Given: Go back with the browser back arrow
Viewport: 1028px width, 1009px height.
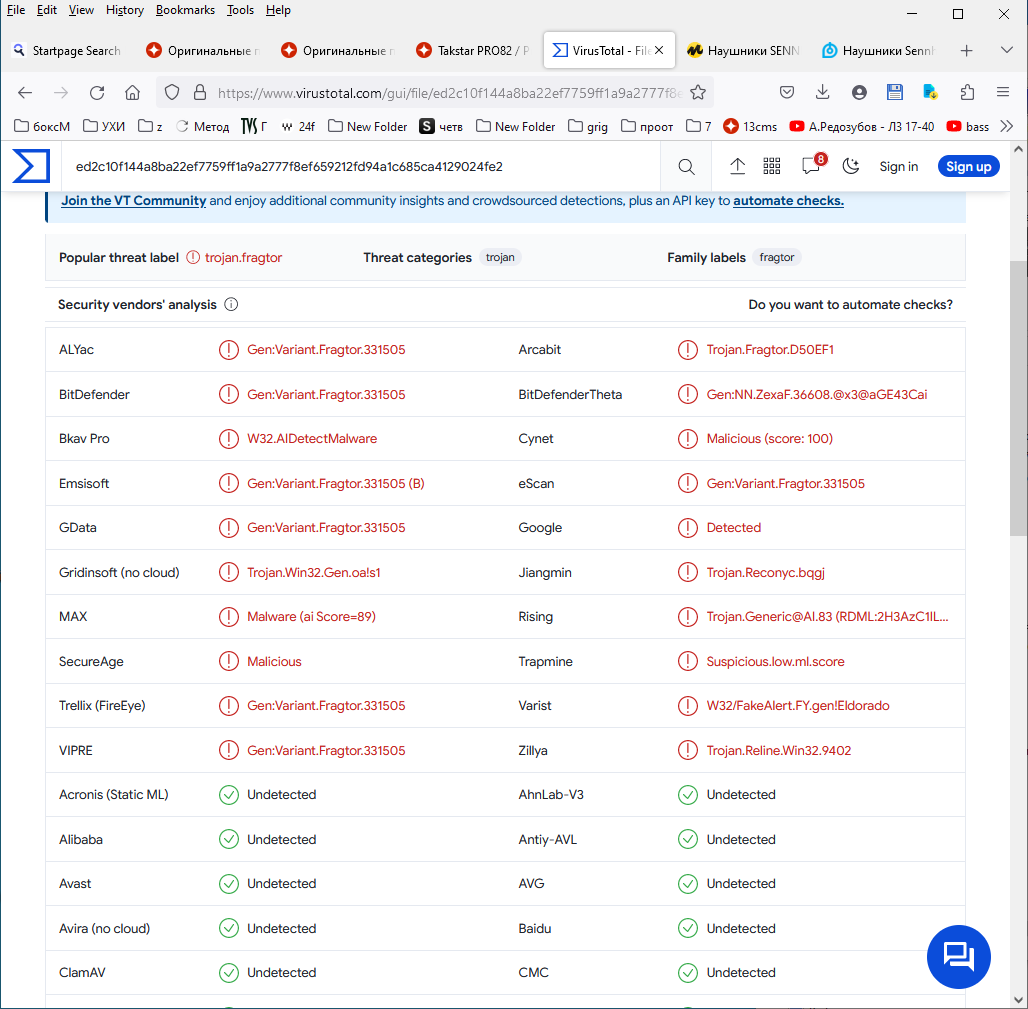Looking at the screenshot, I should [x=25, y=92].
